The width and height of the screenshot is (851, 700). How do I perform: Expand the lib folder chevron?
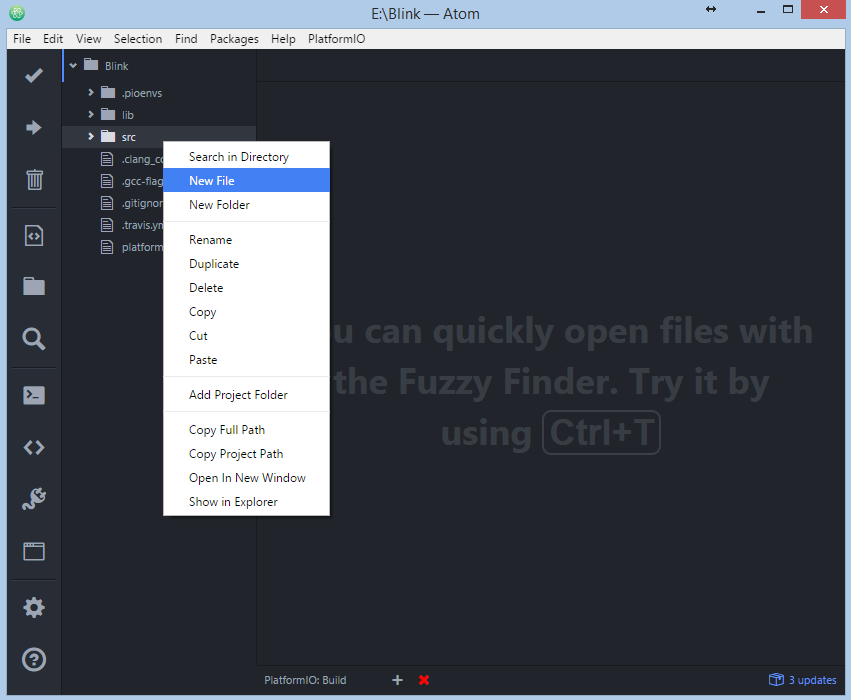(91, 114)
